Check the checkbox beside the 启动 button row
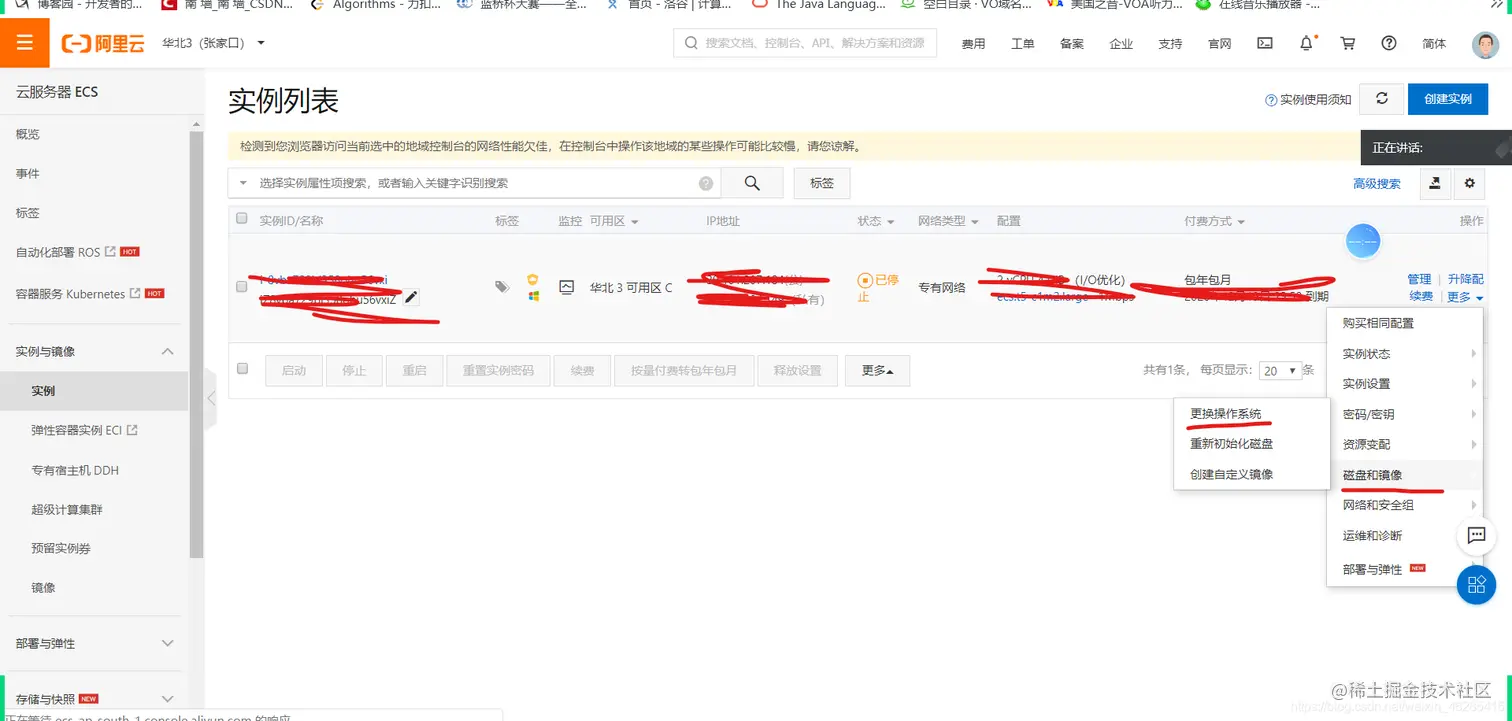Viewport: 1512px width, 721px height. 241,369
